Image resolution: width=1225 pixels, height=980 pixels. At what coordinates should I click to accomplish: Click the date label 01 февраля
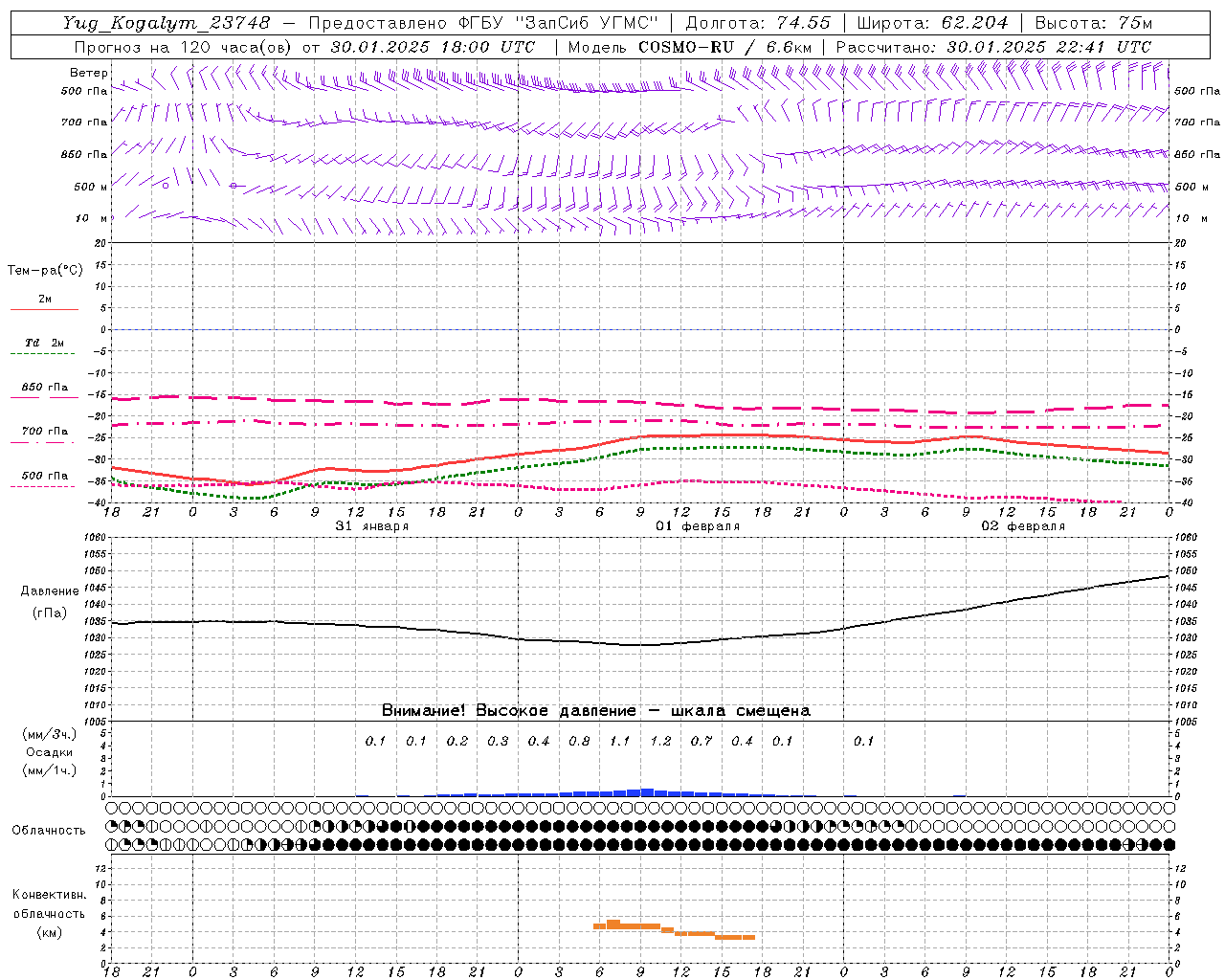pos(698,526)
